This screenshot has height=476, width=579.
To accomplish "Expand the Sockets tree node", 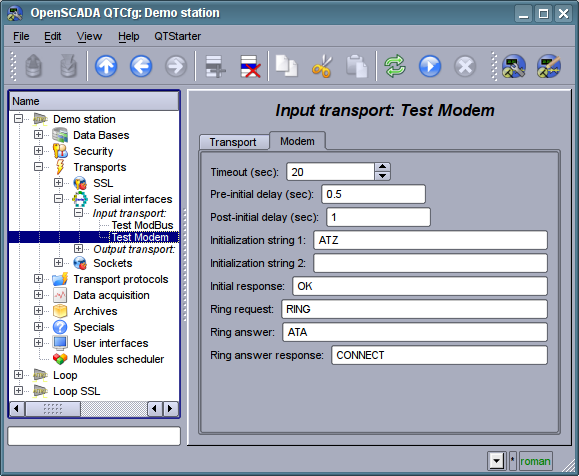I will [58, 263].
